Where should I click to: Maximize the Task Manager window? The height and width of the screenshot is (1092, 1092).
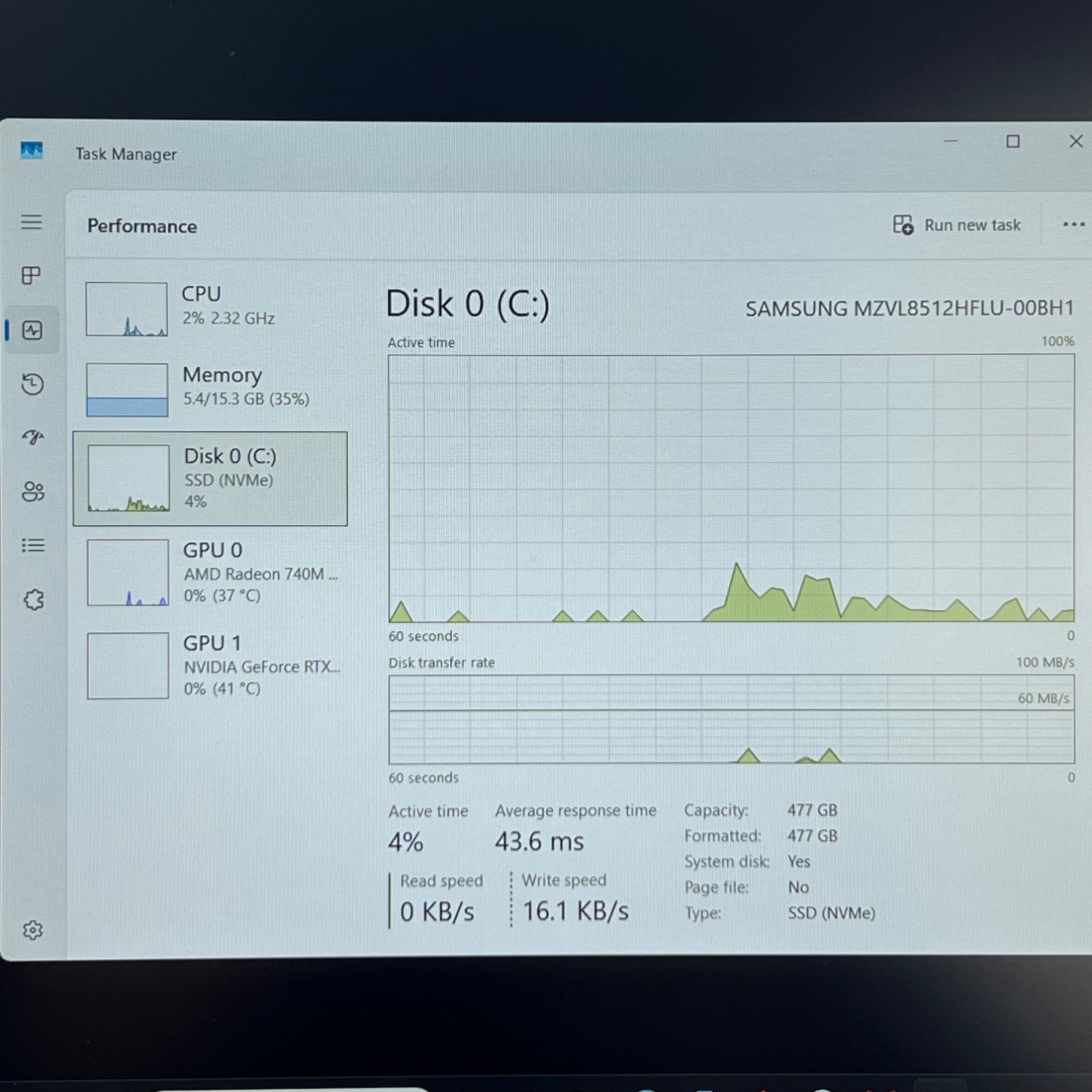coord(1013,141)
